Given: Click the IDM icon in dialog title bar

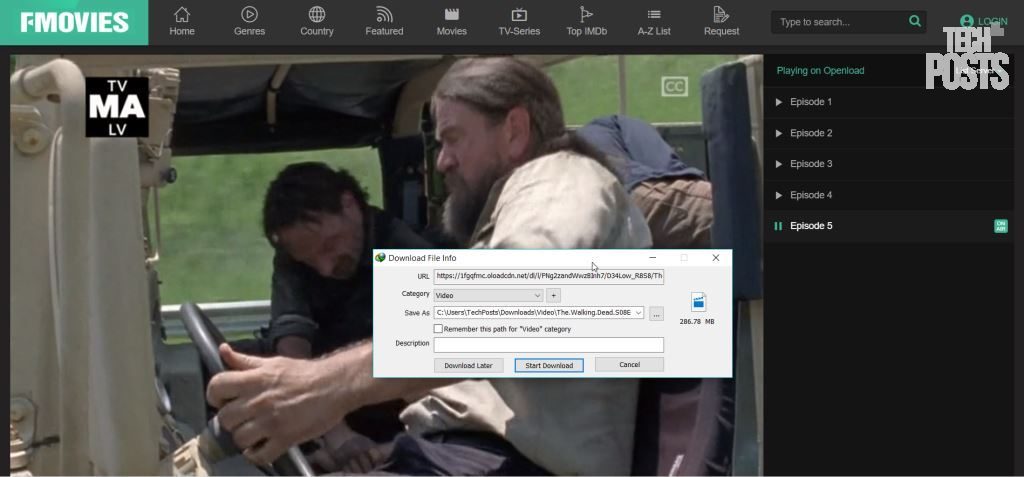Looking at the screenshot, I should (x=380, y=257).
